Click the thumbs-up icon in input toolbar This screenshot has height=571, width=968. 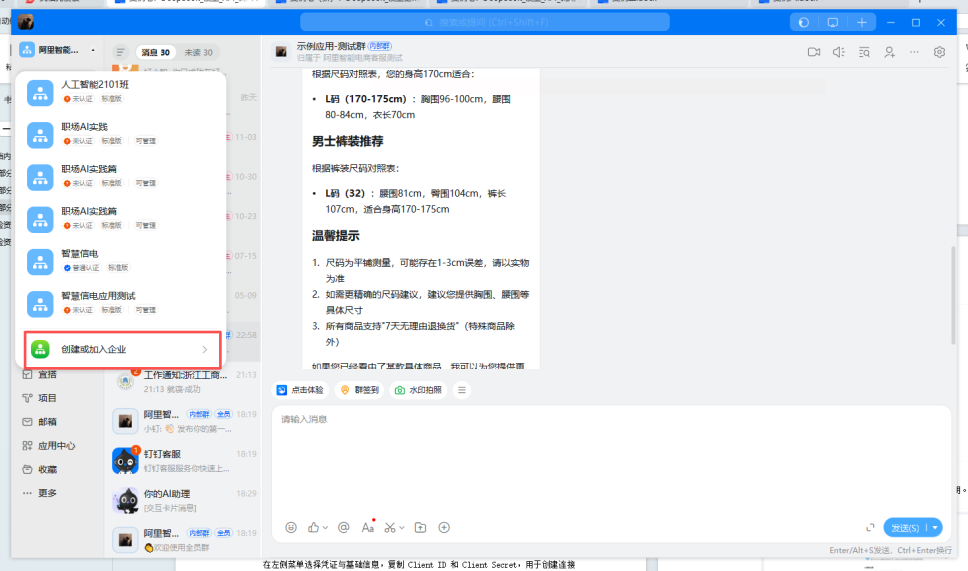click(x=314, y=527)
